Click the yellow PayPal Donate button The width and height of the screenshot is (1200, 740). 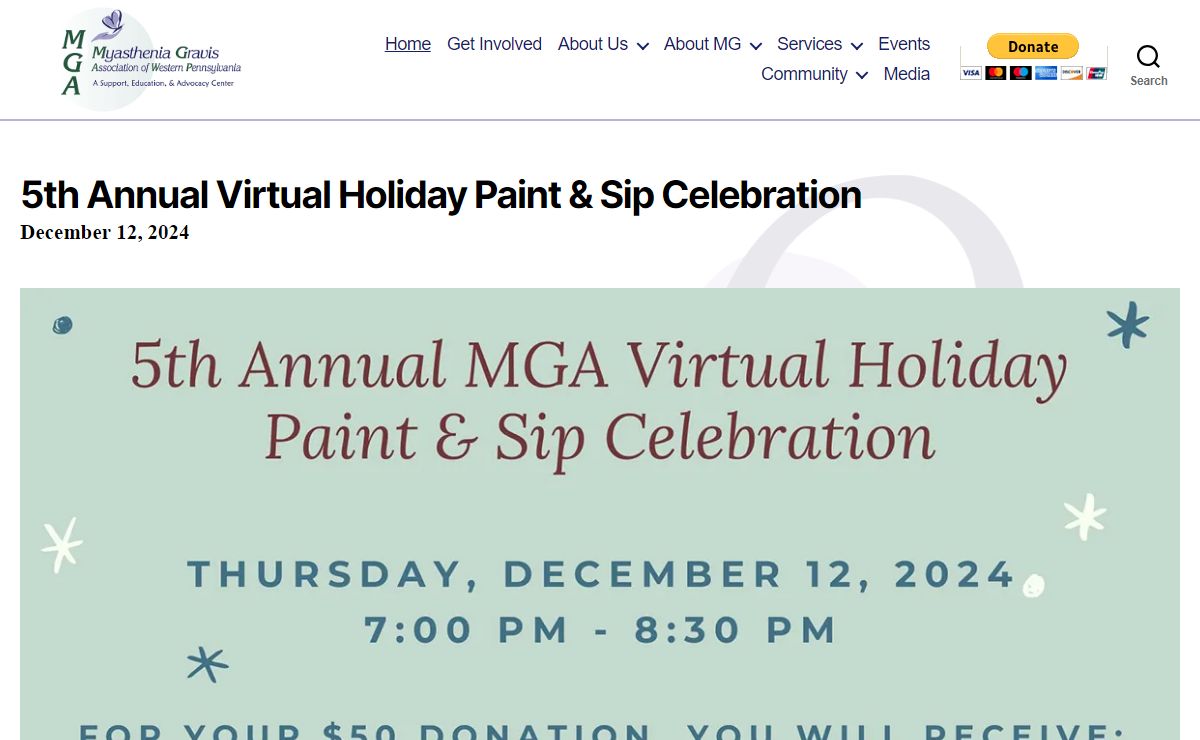1033,46
